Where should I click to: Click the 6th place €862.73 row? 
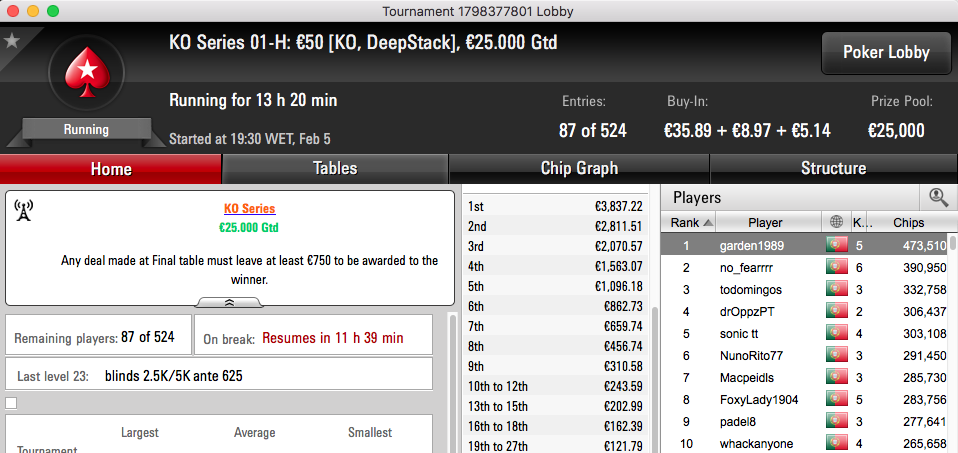[555, 306]
